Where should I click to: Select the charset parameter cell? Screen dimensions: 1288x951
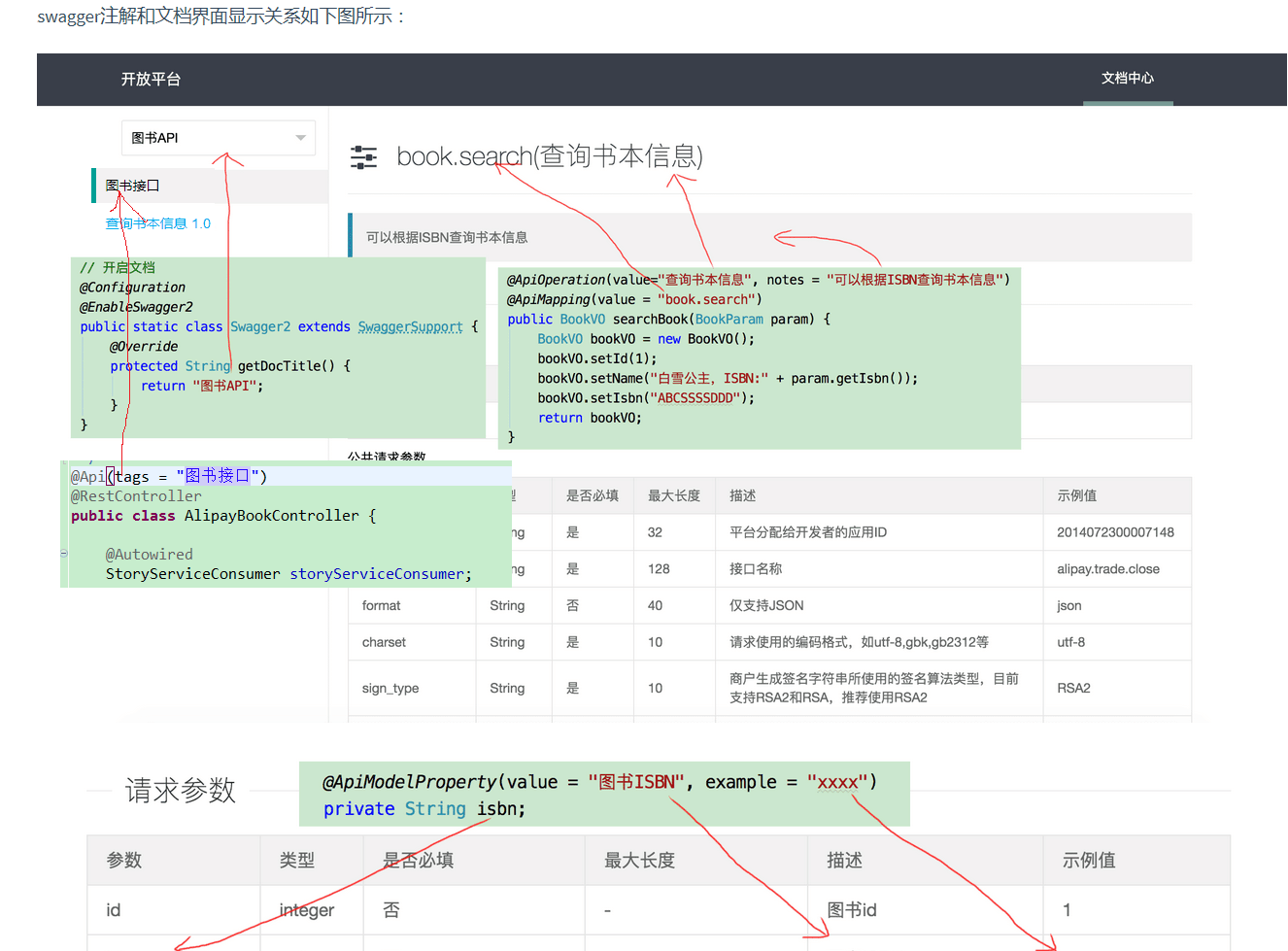[384, 642]
